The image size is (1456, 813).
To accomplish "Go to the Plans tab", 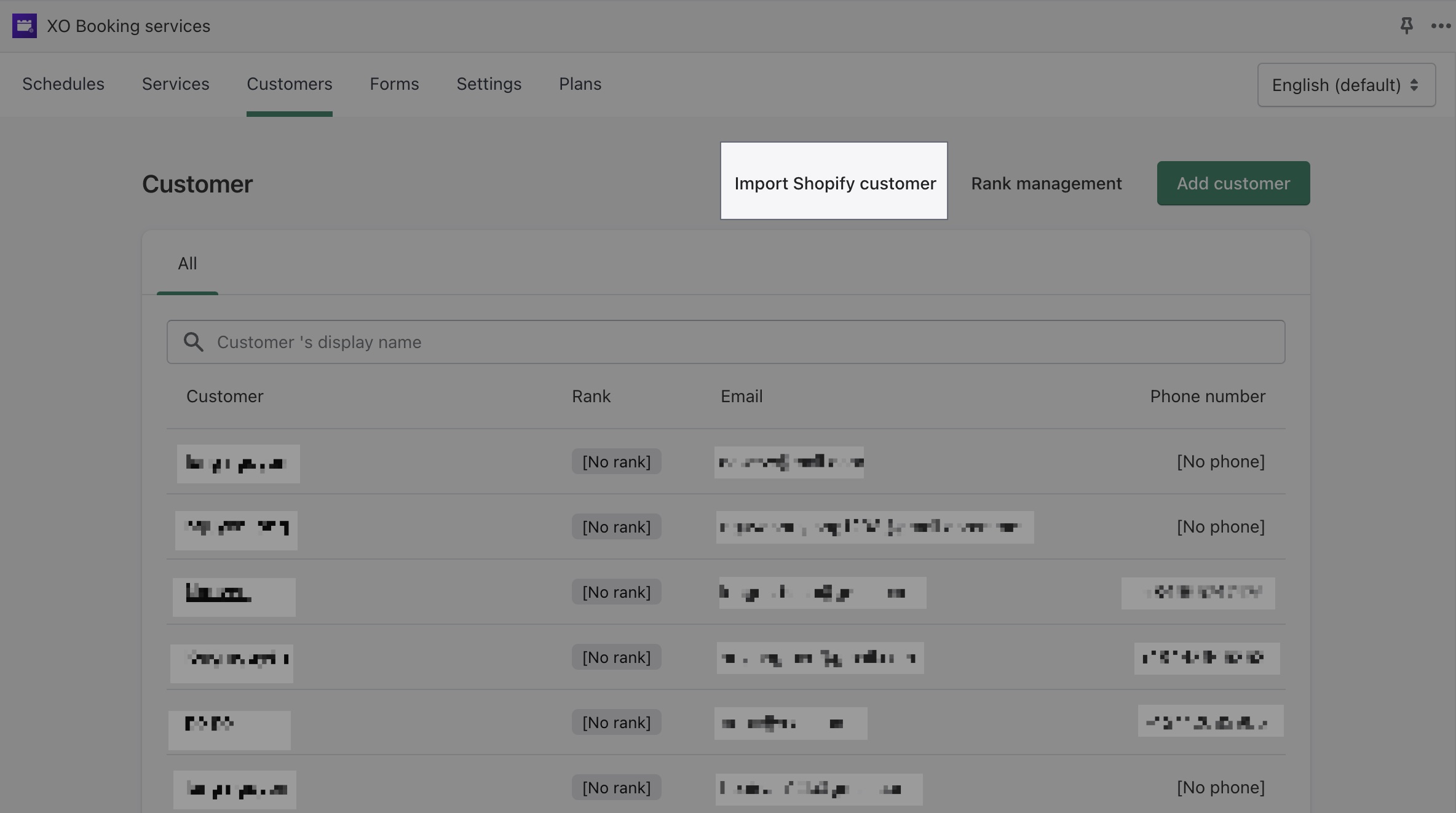I will coord(580,84).
